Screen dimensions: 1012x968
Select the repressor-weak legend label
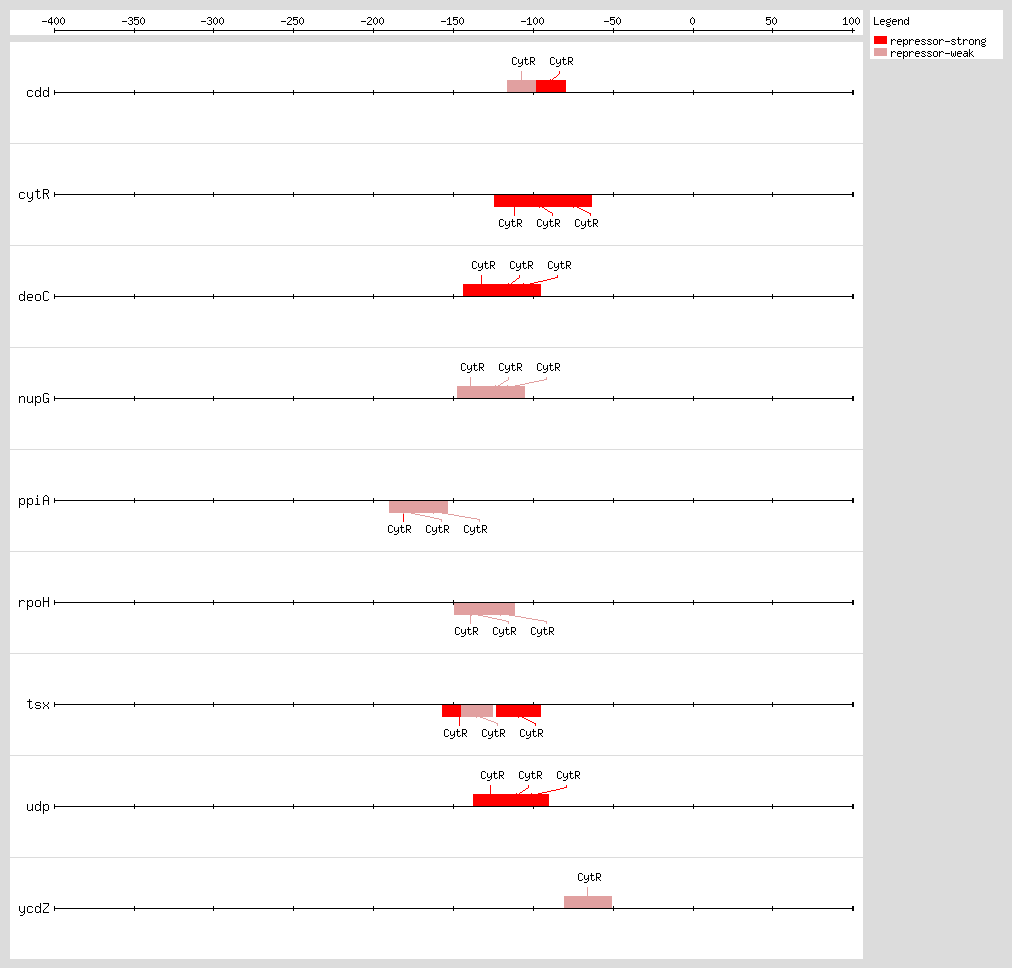931,54
